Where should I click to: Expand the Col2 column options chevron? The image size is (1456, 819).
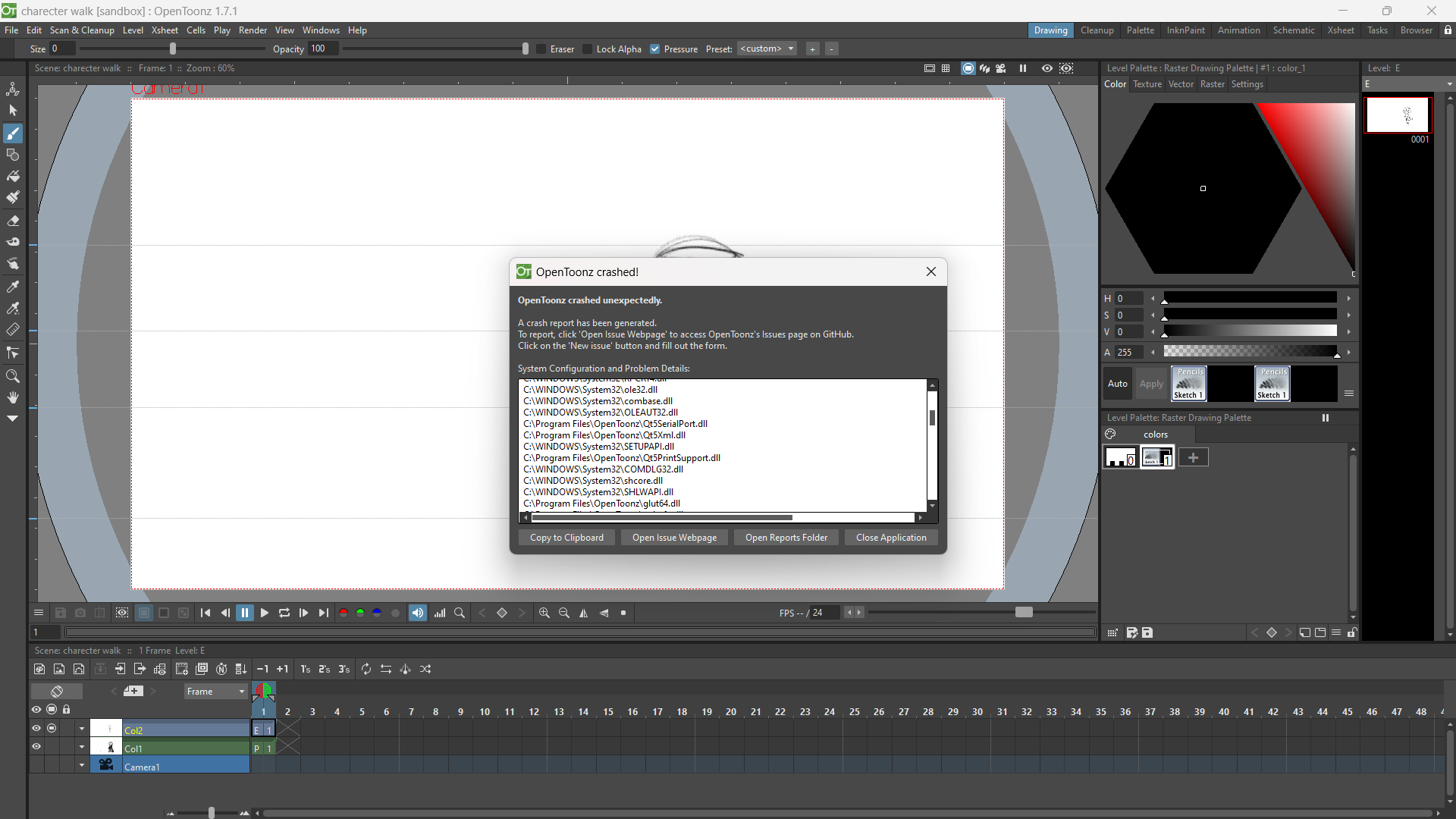click(x=81, y=728)
